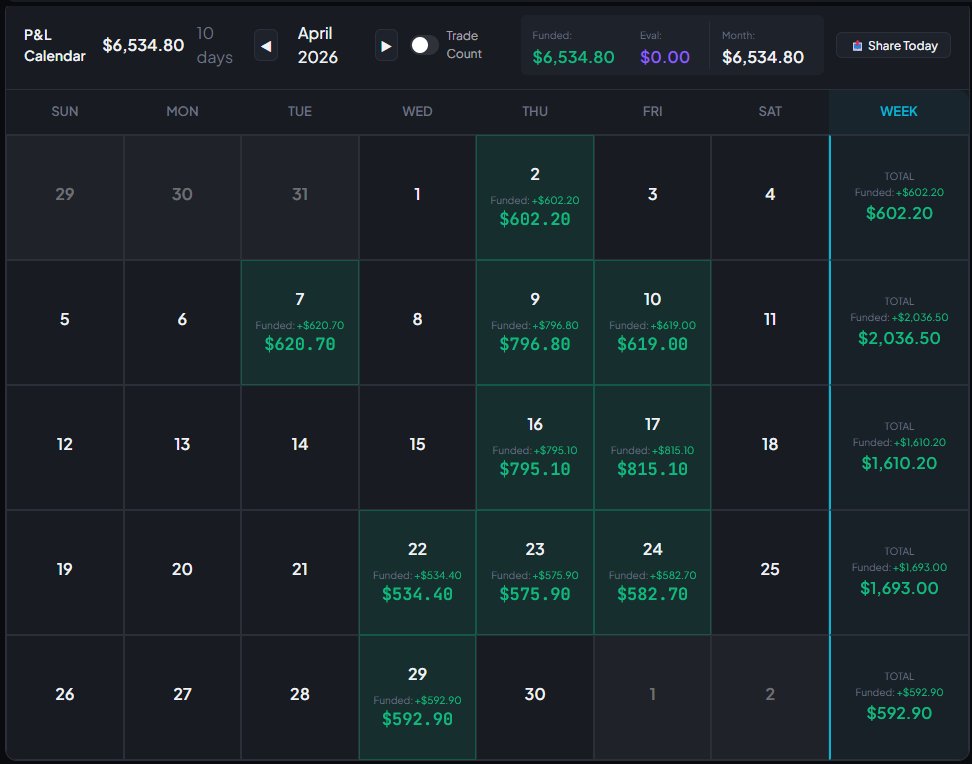This screenshot has height=764, width=972.
Task: Select day April 25
Action: (770, 572)
